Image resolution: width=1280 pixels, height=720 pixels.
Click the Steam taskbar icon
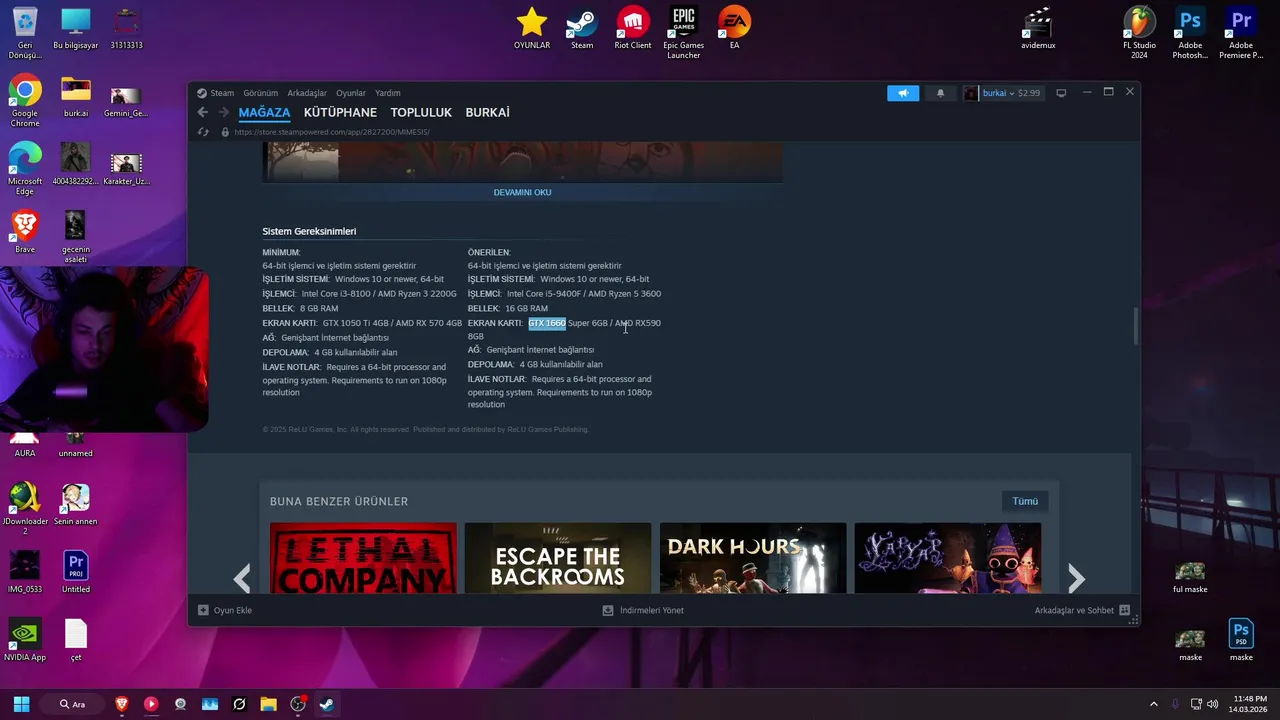pyautogui.click(x=327, y=704)
